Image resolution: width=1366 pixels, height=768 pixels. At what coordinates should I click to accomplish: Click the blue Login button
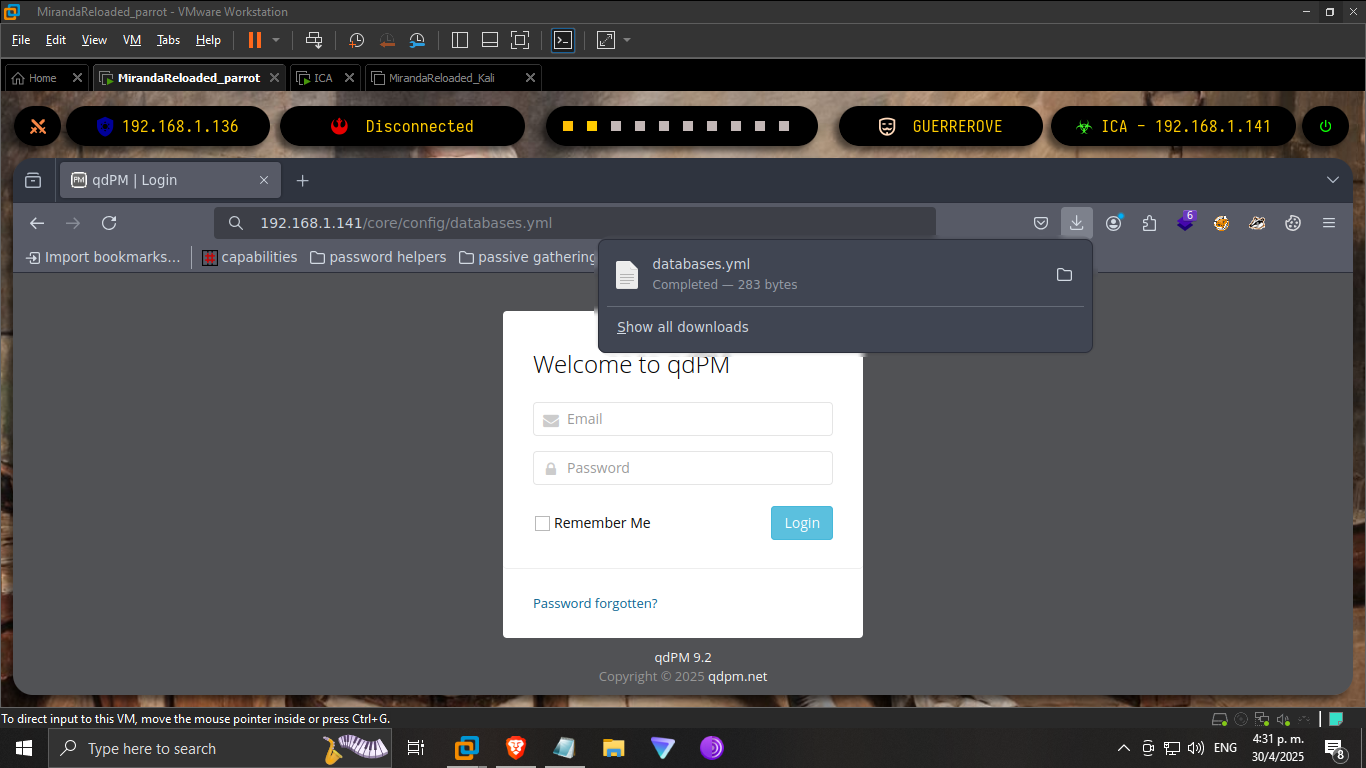coord(801,523)
